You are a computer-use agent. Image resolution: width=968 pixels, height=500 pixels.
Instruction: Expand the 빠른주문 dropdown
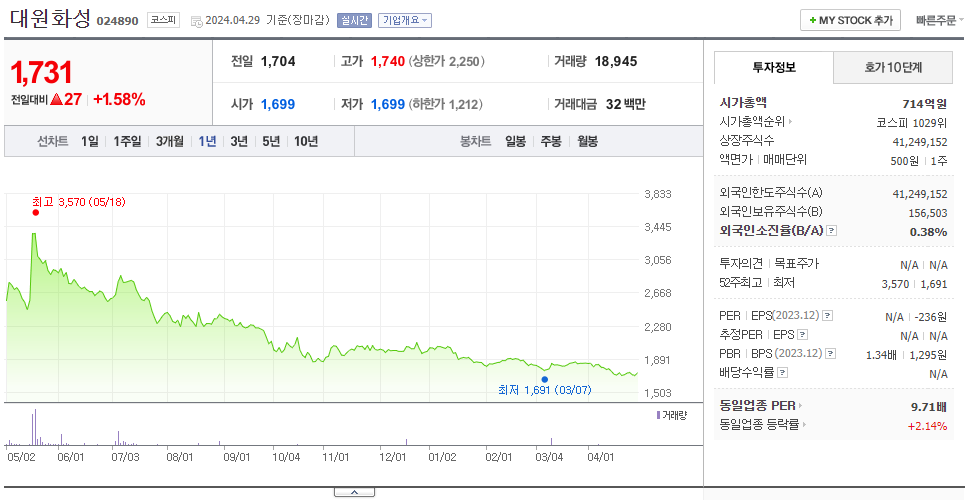(x=940, y=20)
